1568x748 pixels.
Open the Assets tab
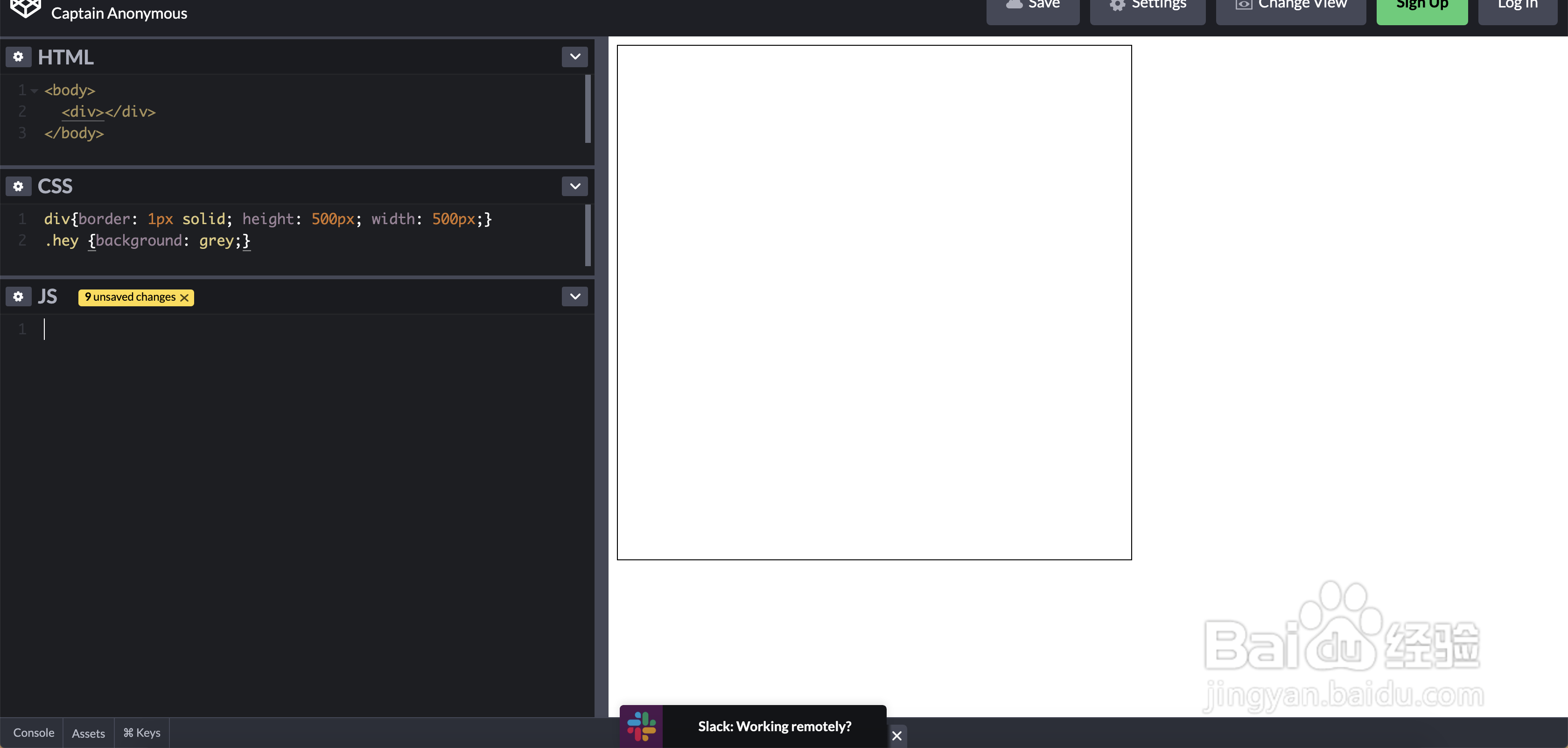tap(88, 734)
